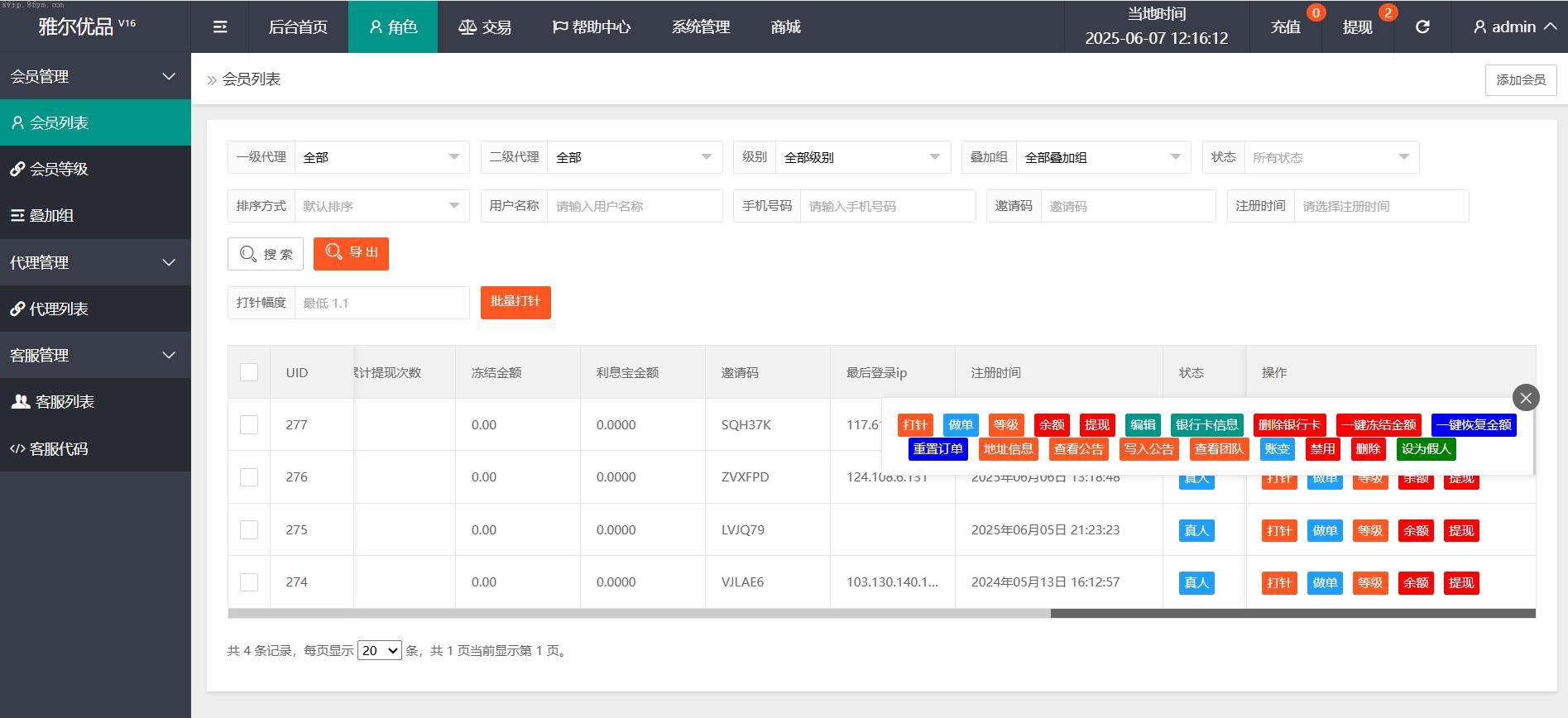The width and height of the screenshot is (1568, 718).
Task: Tick the checkbox for UID 277
Action: pyautogui.click(x=249, y=424)
